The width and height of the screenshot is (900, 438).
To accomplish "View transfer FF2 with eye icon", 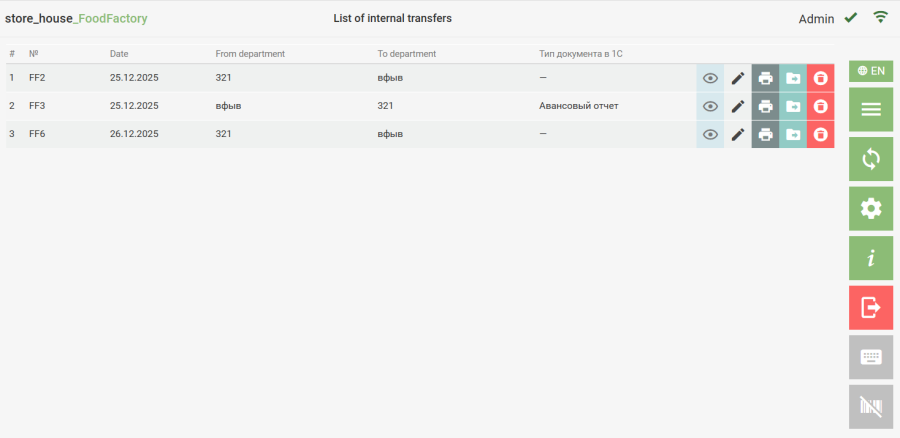I will pos(710,78).
